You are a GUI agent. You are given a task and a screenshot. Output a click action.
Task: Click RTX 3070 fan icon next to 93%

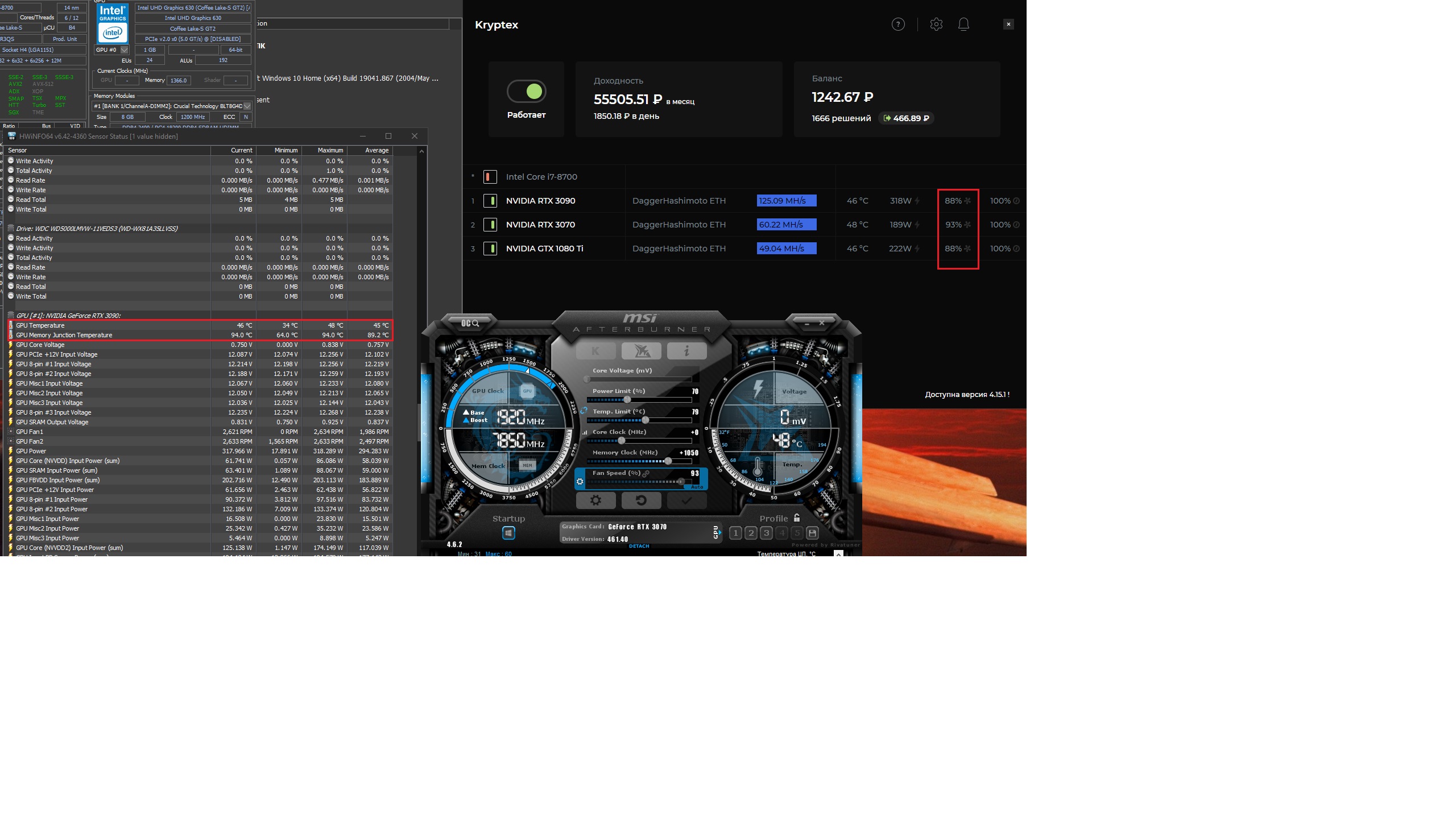(967, 225)
